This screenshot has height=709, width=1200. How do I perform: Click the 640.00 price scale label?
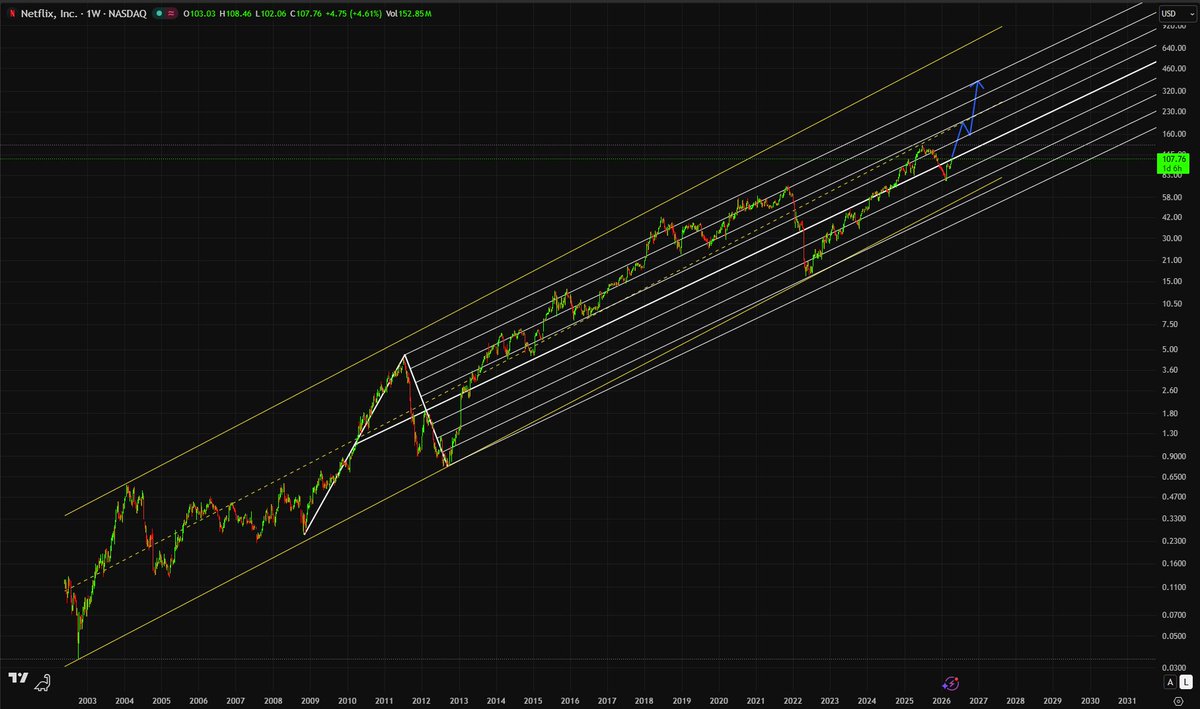(1174, 47)
